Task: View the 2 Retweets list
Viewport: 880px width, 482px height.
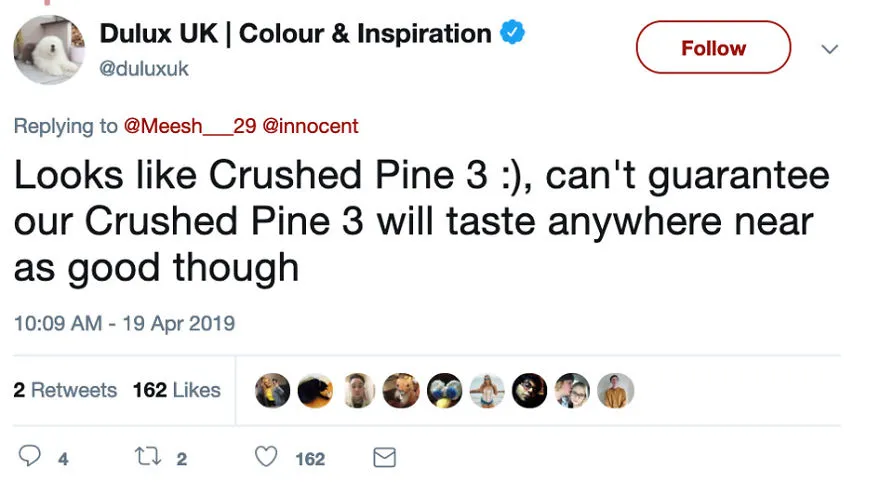Action: coord(65,390)
